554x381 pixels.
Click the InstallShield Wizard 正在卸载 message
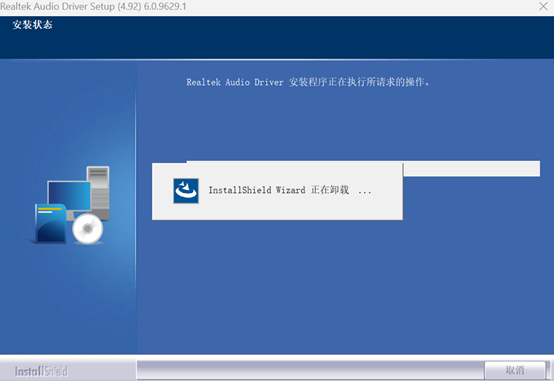[x=290, y=190]
